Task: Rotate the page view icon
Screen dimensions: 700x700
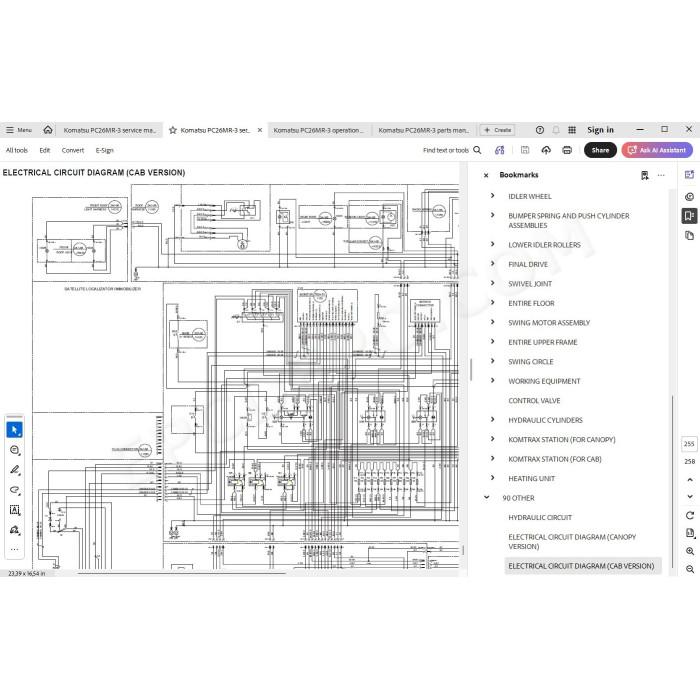Action: point(690,515)
